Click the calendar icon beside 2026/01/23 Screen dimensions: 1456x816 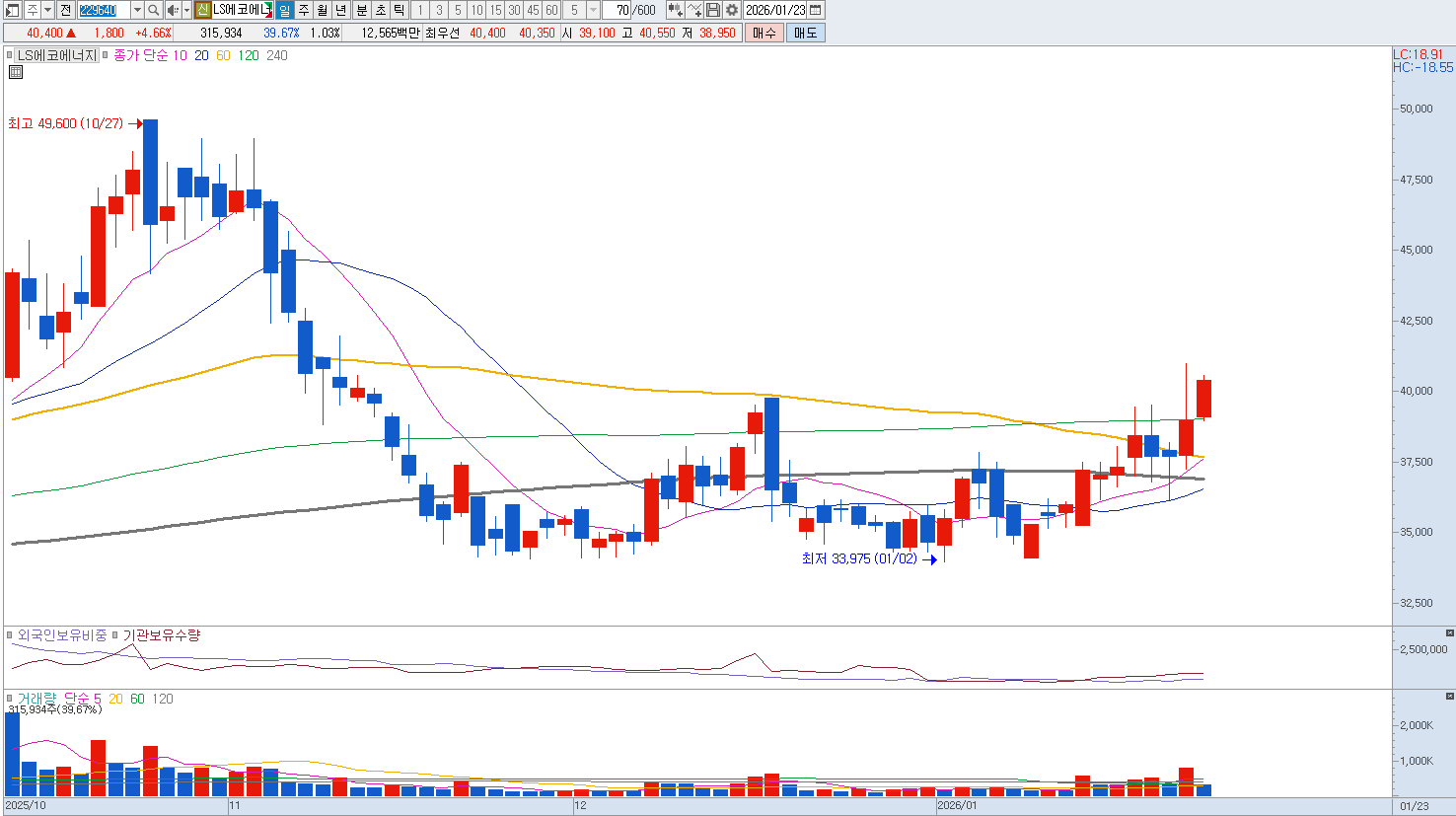coord(816,10)
